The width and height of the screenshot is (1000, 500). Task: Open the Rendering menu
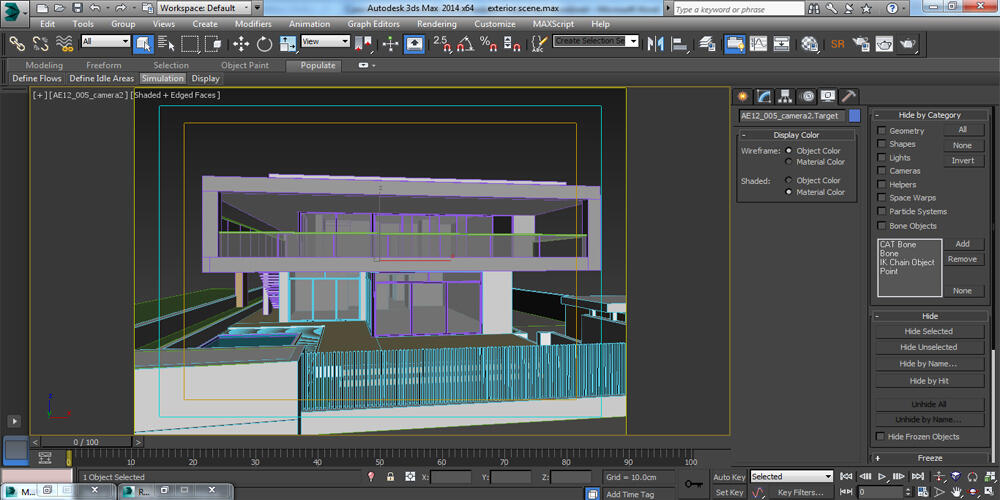coord(436,24)
